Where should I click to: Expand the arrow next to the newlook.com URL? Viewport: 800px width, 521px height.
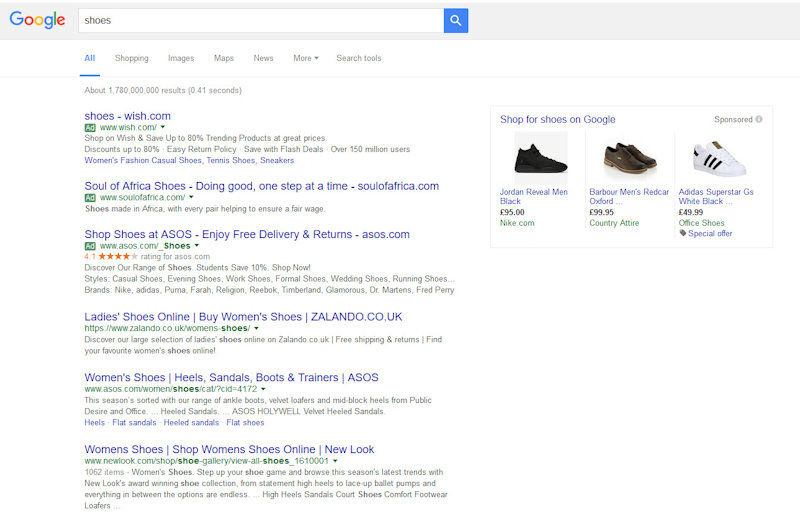(x=335, y=461)
